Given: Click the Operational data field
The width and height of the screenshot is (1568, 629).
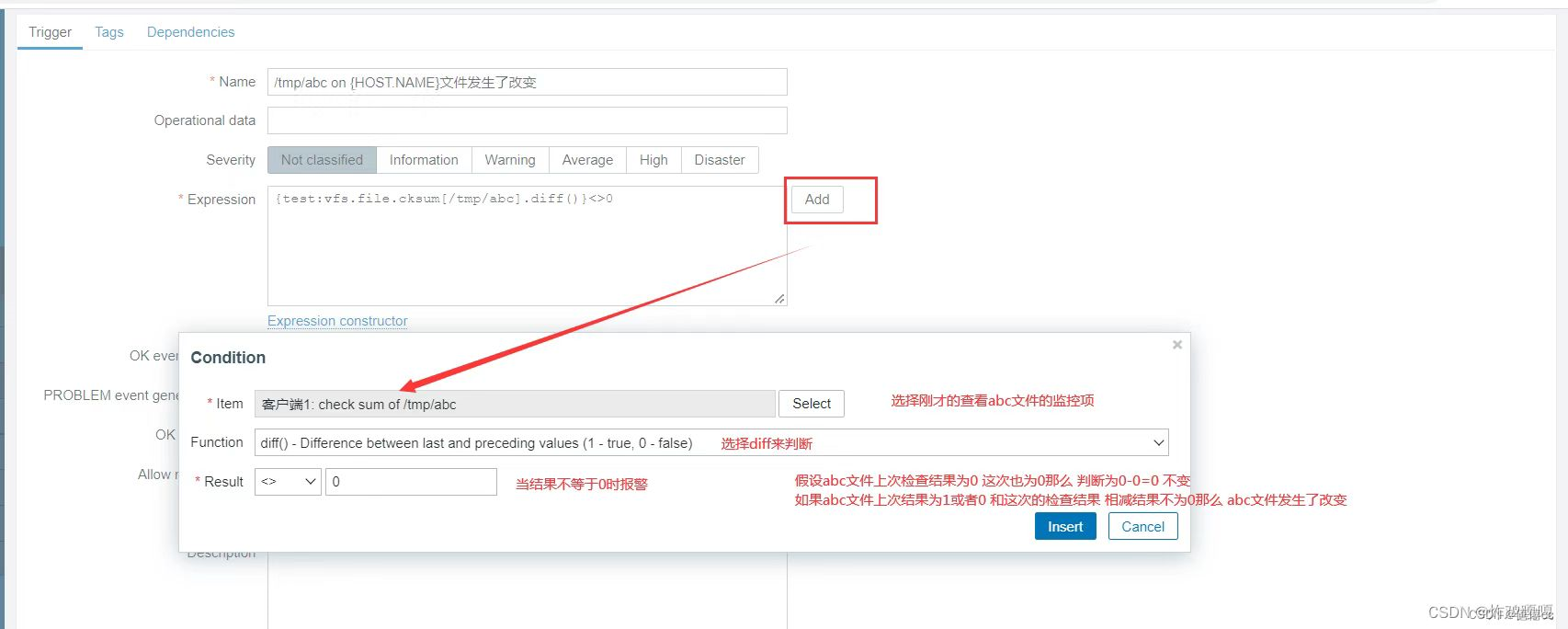Looking at the screenshot, I should click(x=527, y=120).
